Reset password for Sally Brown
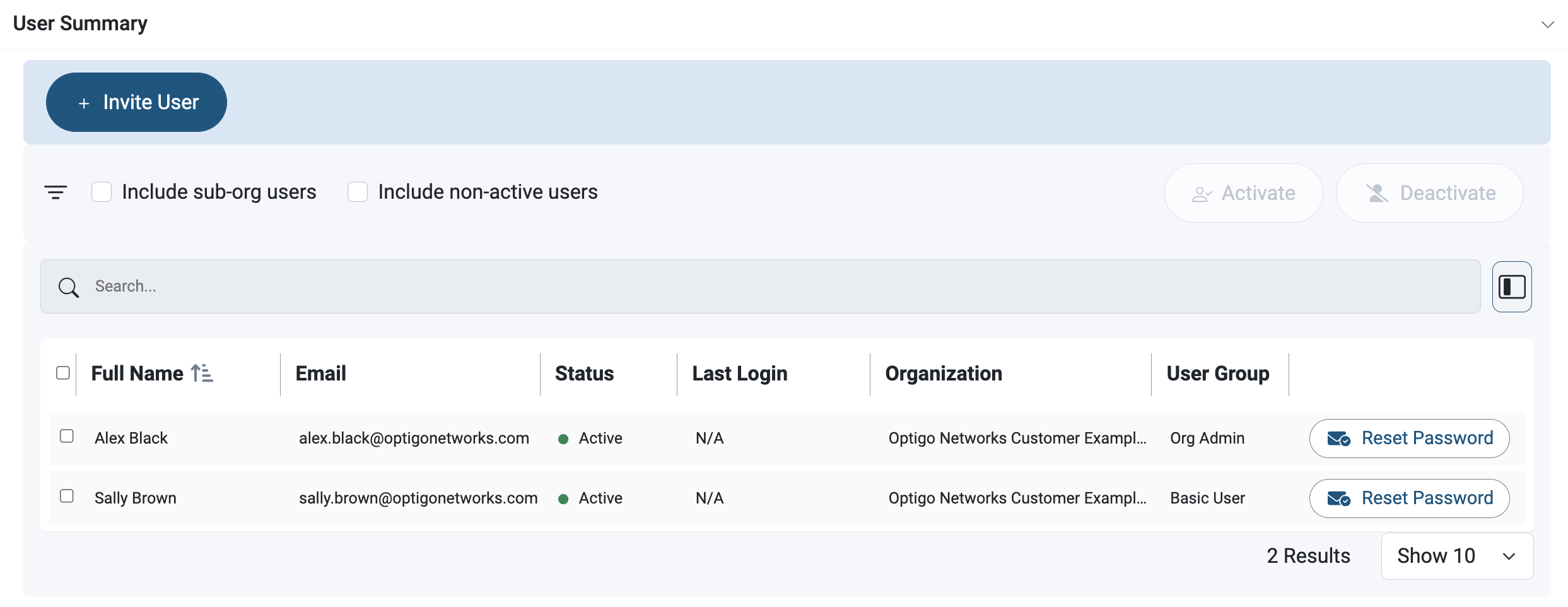Viewport: 1568px width, 607px height. click(x=1409, y=498)
